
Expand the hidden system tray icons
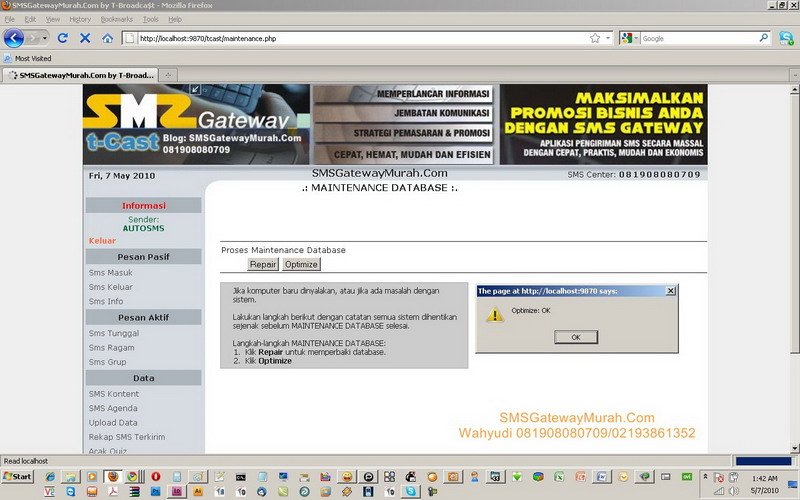click(x=705, y=477)
